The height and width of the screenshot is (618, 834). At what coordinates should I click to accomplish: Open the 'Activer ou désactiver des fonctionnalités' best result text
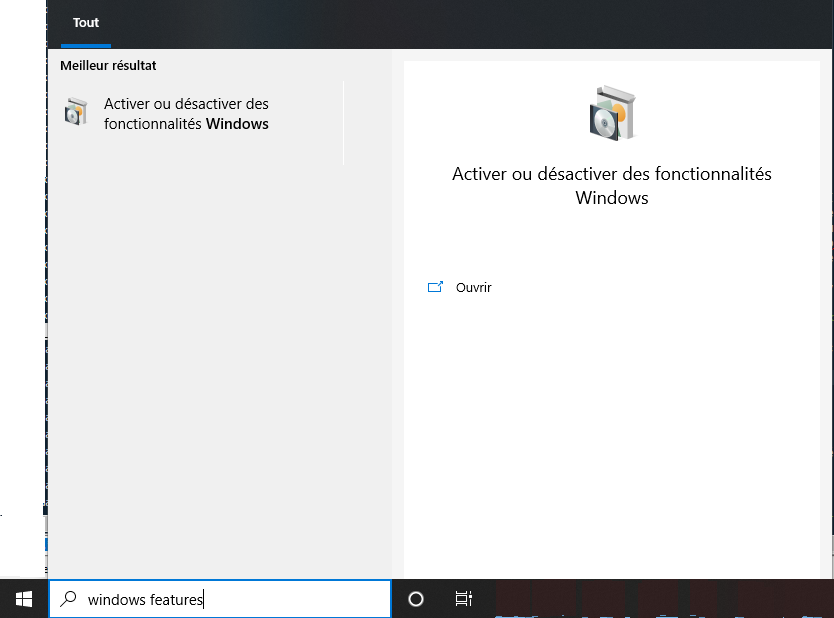[186, 104]
